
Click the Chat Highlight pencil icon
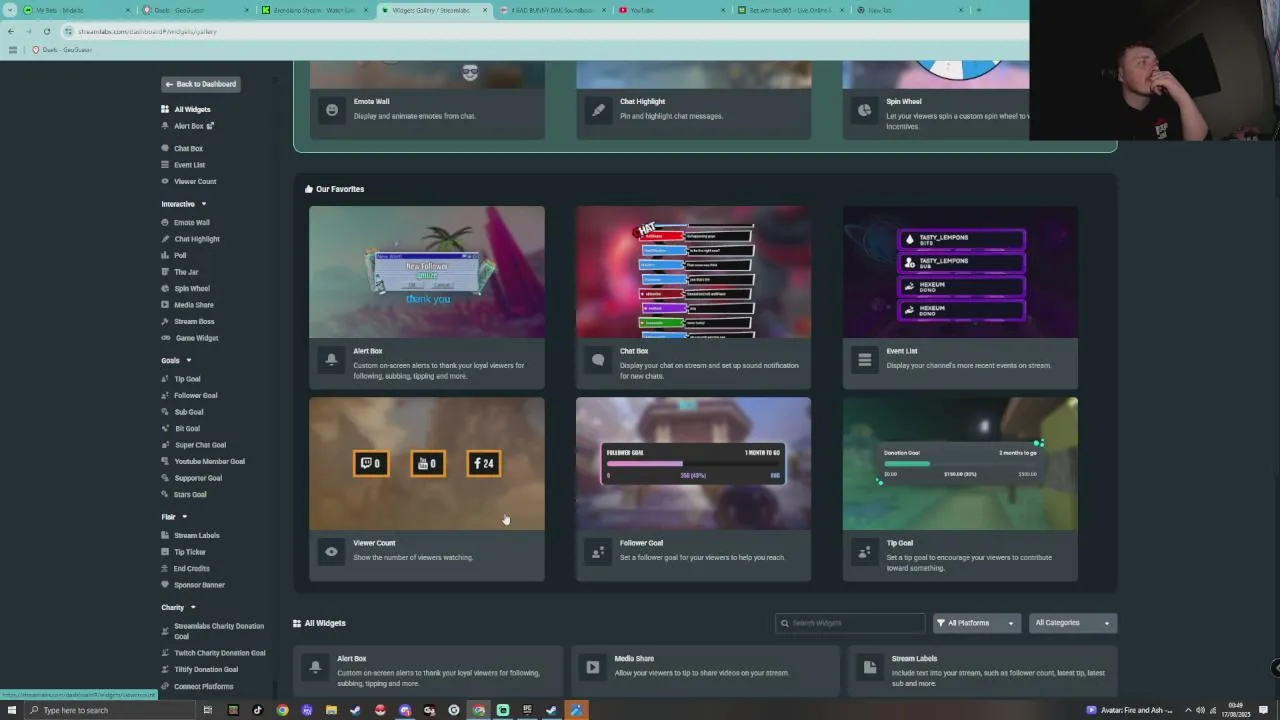coord(598,109)
